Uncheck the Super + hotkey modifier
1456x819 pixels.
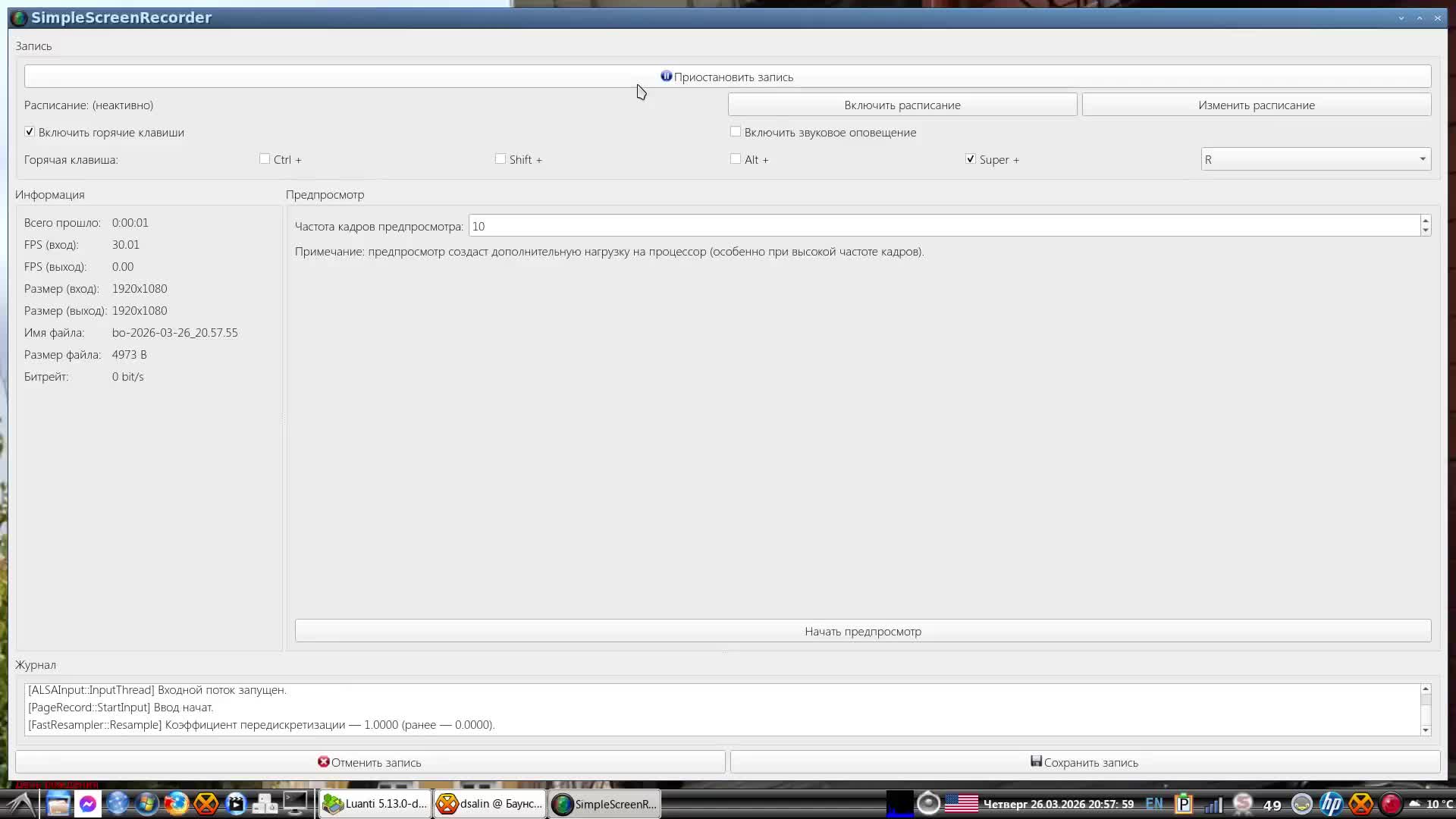[971, 159]
